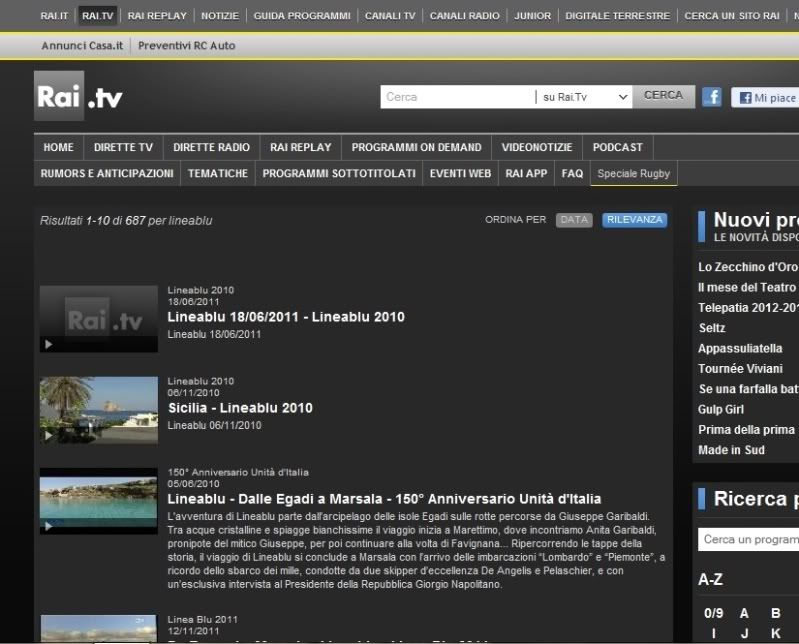The image size is (799, 644).
Task: Open the Sicilia Lineablu 2010 thumbnail
Action: tap(98, 409)
